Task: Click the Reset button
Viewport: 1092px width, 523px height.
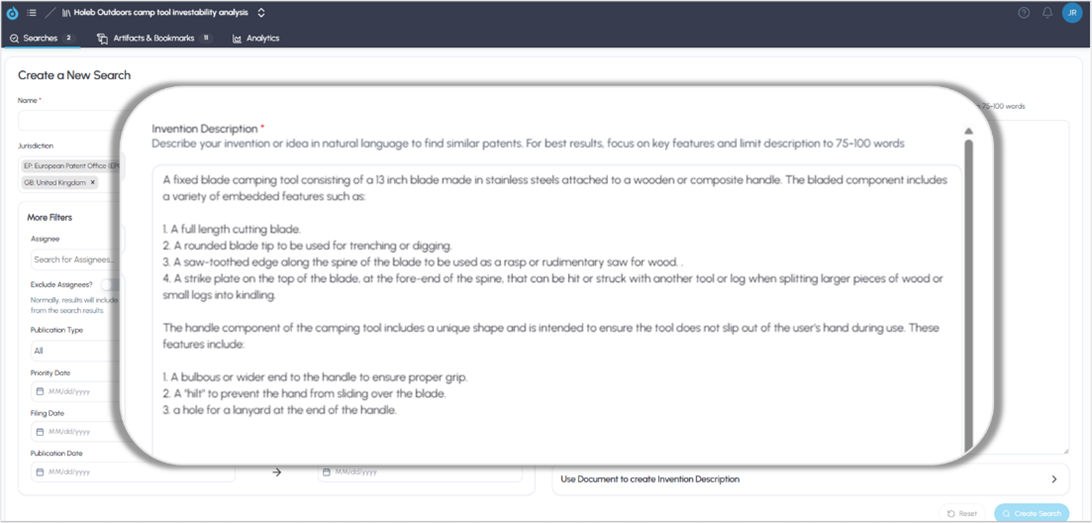Action: [962, 513]
